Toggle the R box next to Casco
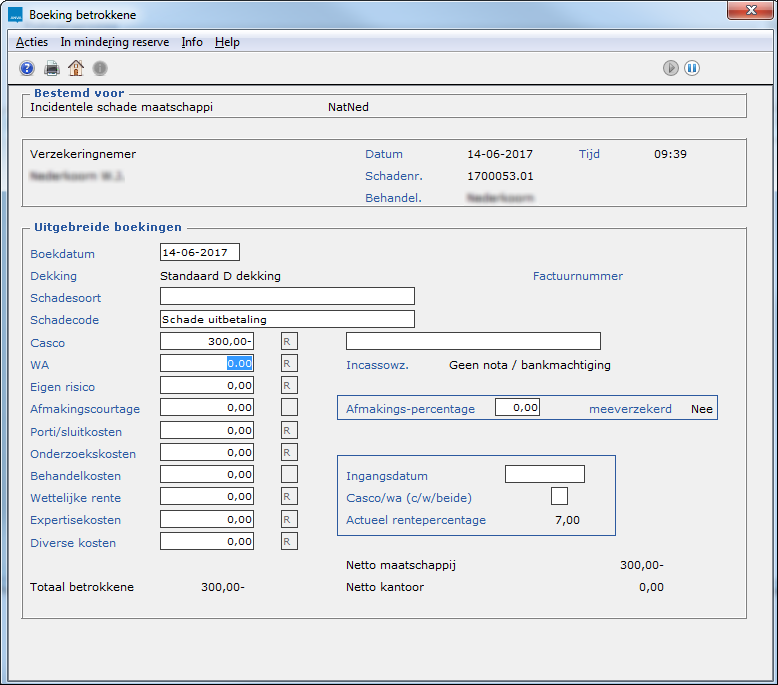This screenshot has width=778, height=685. tap(289, 342)
